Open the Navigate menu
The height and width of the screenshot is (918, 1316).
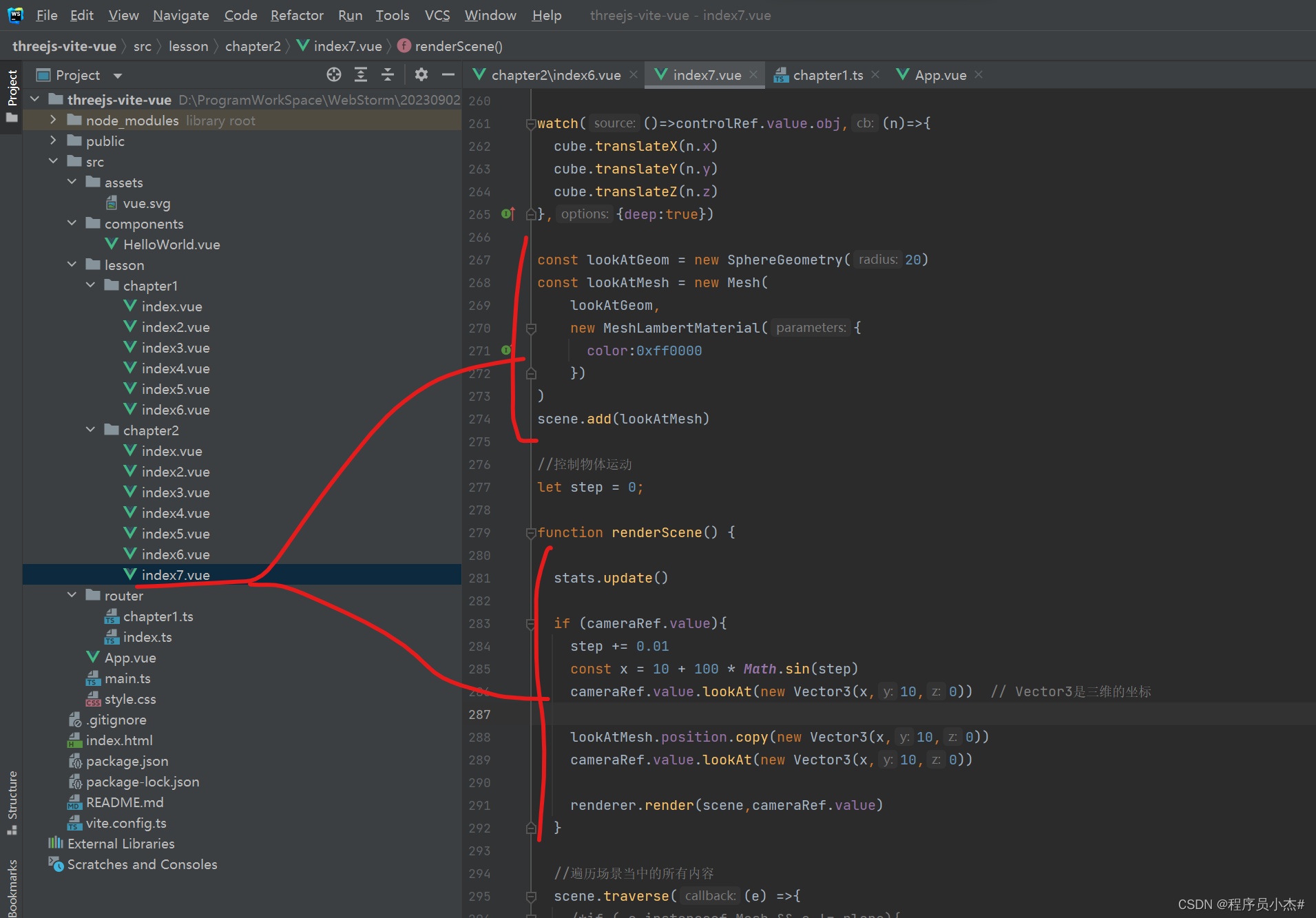pos(181,15)
